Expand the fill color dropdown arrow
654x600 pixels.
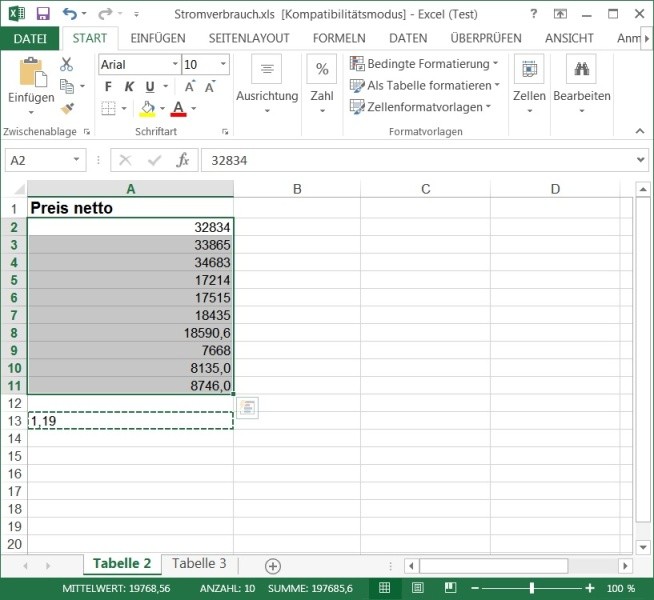(163, 108)
